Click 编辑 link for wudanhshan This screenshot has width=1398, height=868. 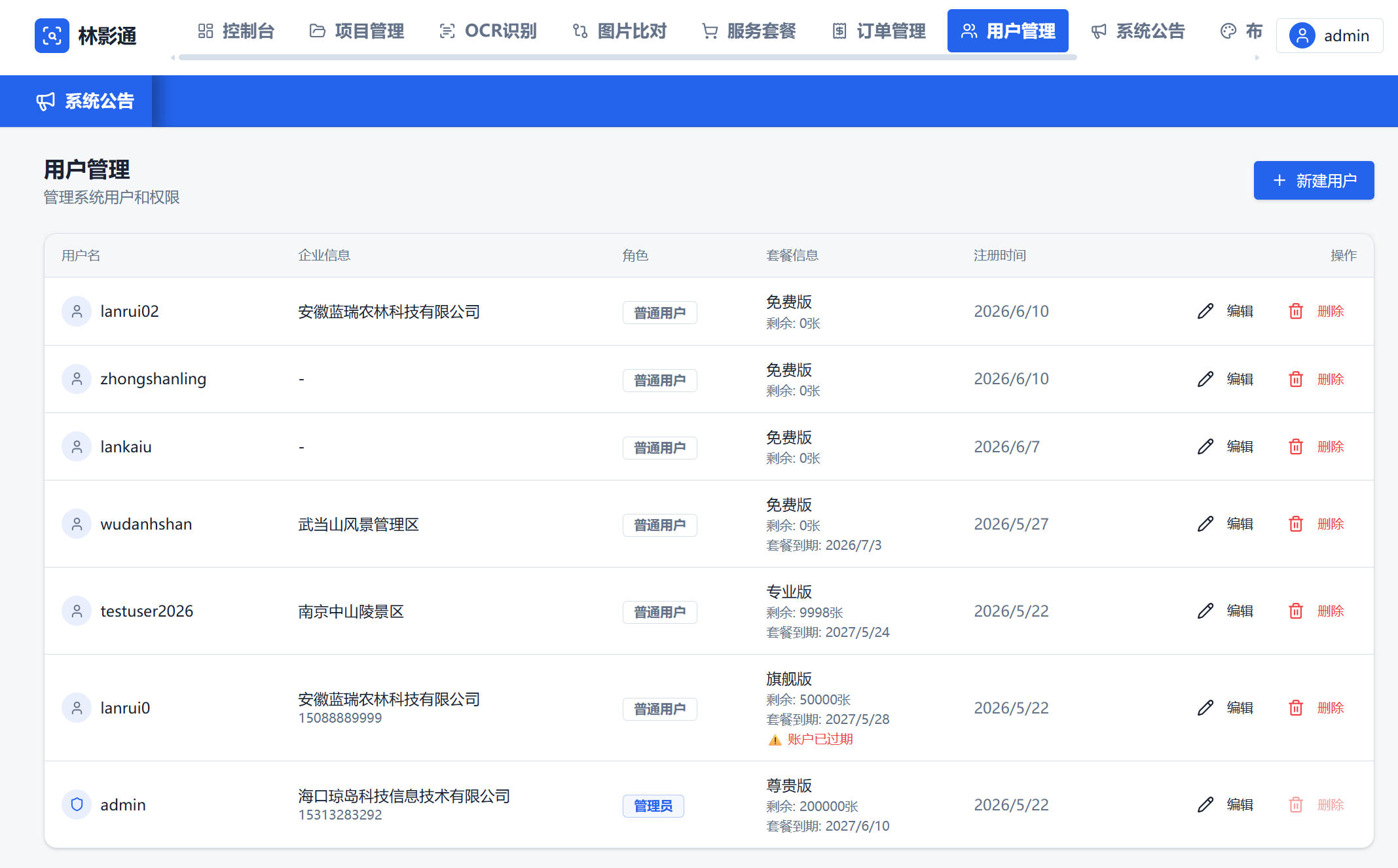1240,524
